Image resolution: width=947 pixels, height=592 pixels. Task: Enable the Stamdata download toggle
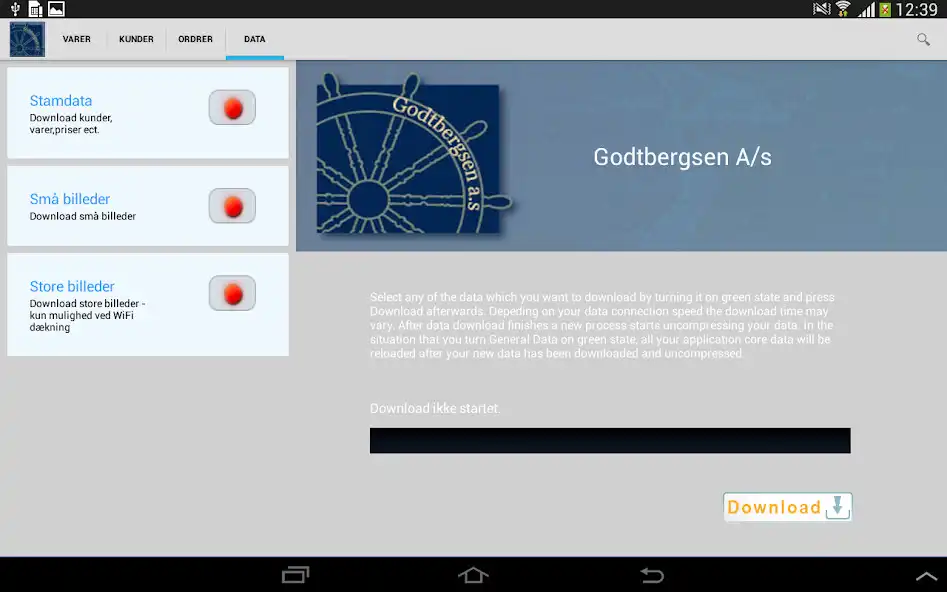click(x=232, y=107)
